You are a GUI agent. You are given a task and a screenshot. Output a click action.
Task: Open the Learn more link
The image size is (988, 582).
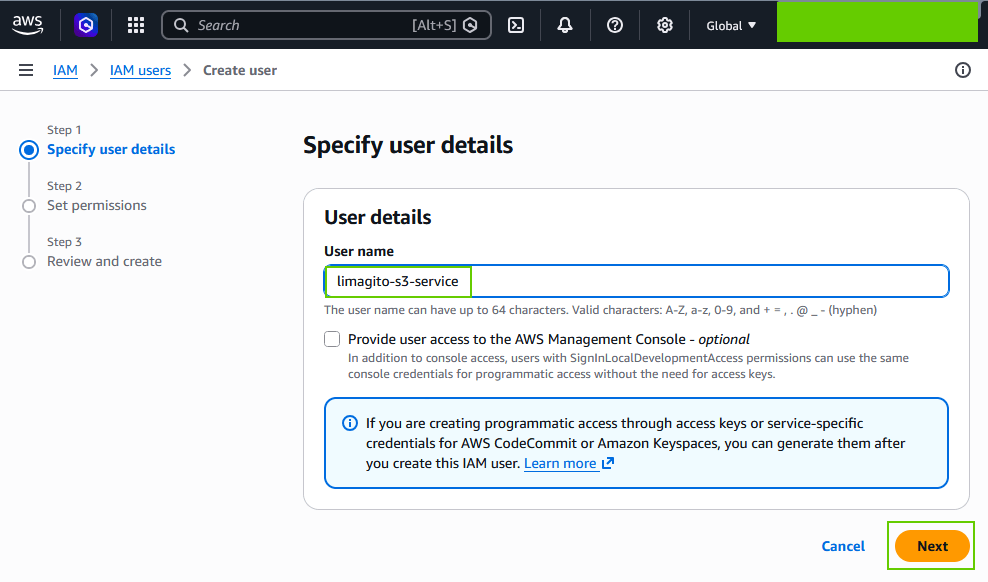[x=560, y=463]
